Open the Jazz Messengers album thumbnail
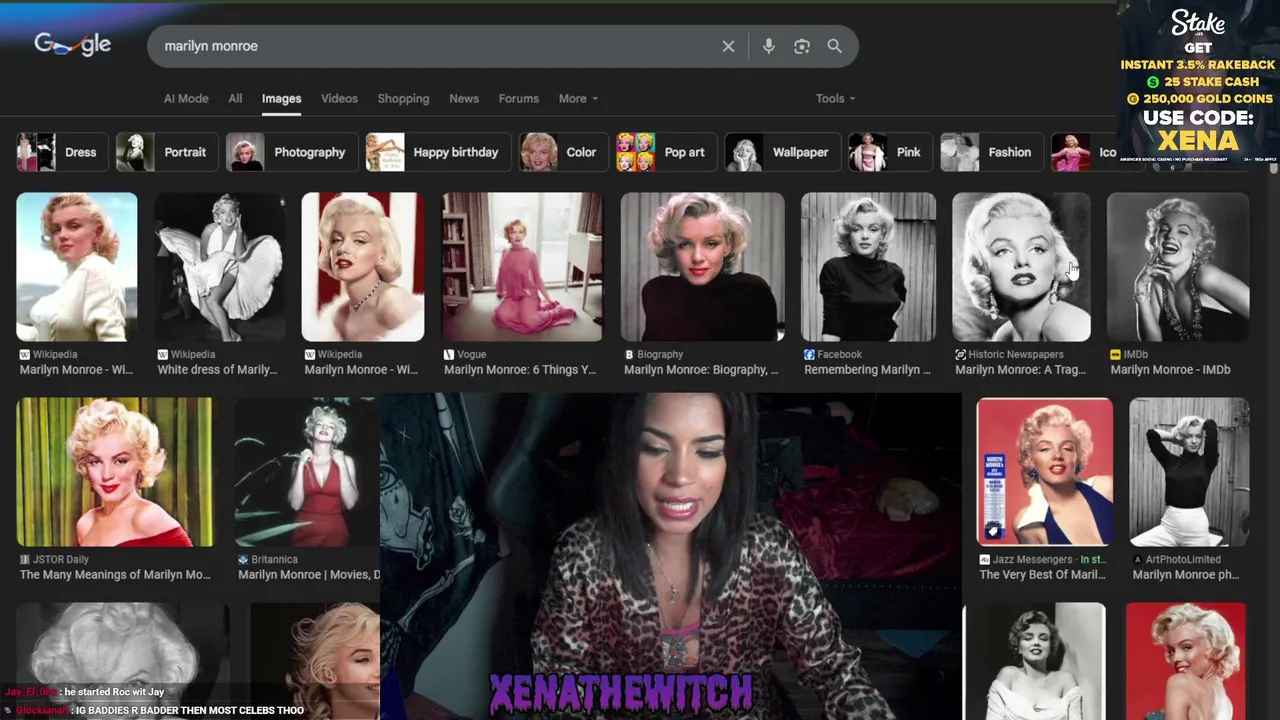 point(1044,472)
